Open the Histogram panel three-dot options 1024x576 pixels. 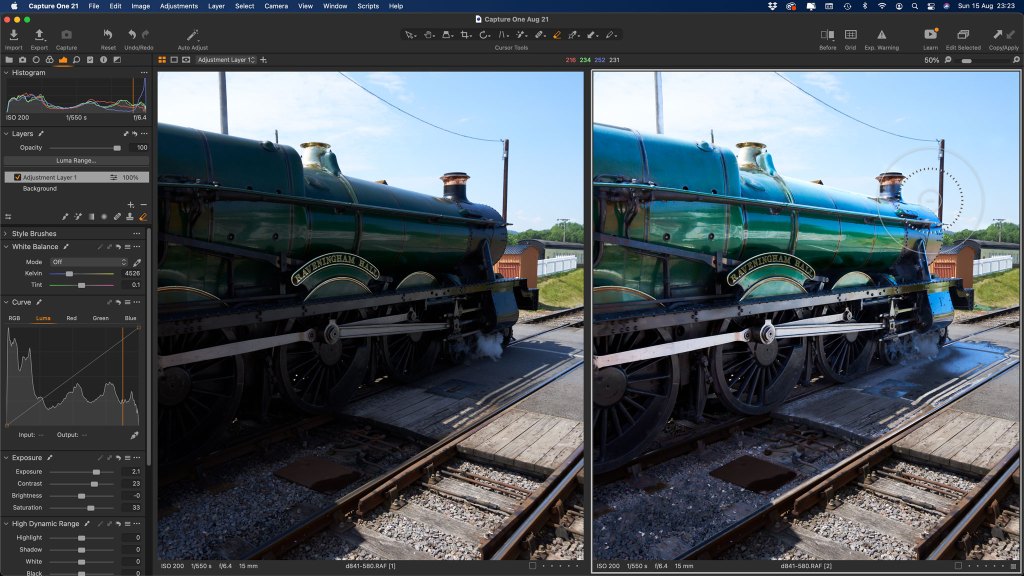143,72
